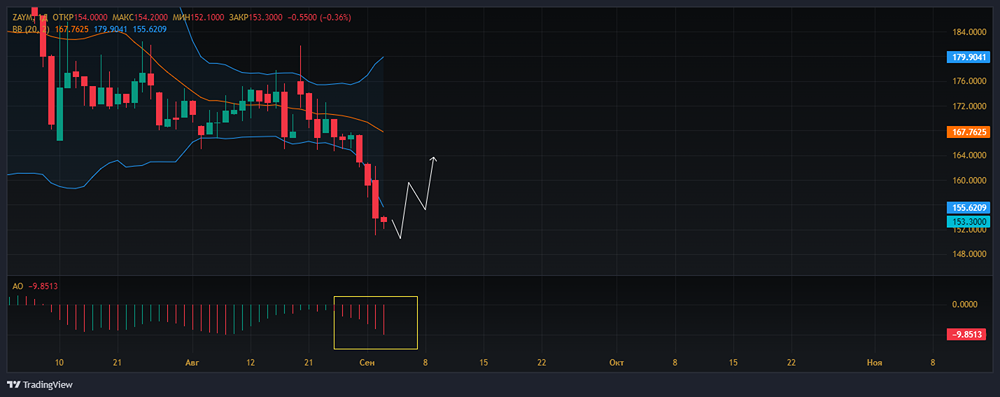The height and width of the screenshot is (397, 1000).
Task: Click the Сен month label on time axis
Action: (x=367, y=363)
